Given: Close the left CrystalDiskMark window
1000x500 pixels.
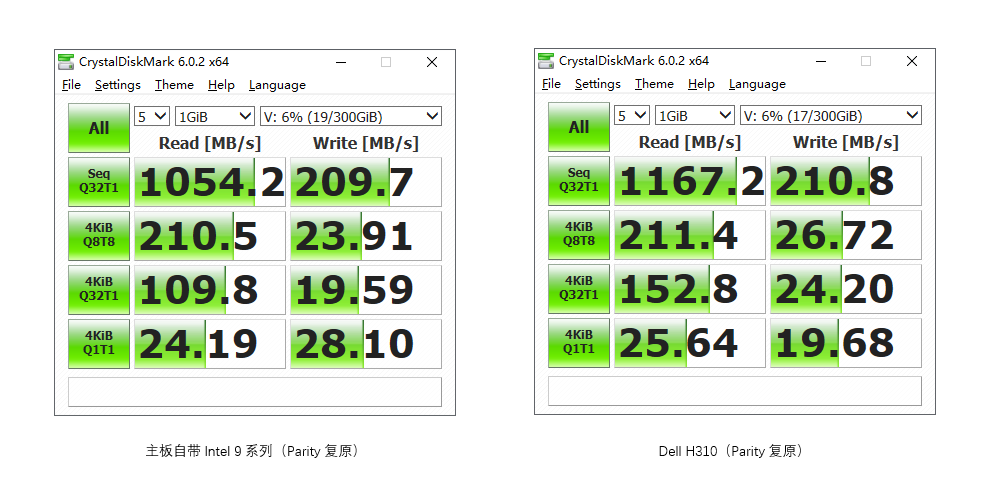Looking at the screenshot, I should click(x=432, y=62).
